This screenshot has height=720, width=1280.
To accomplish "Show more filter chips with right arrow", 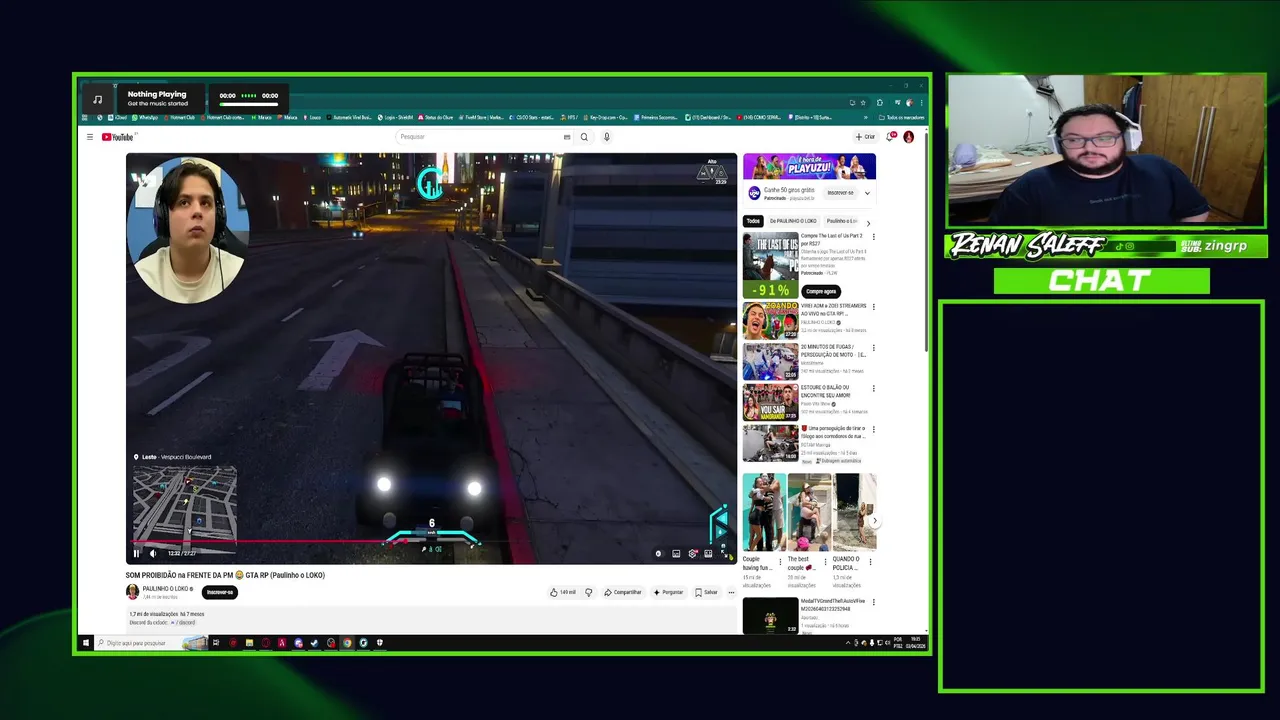I will (868, 222).
